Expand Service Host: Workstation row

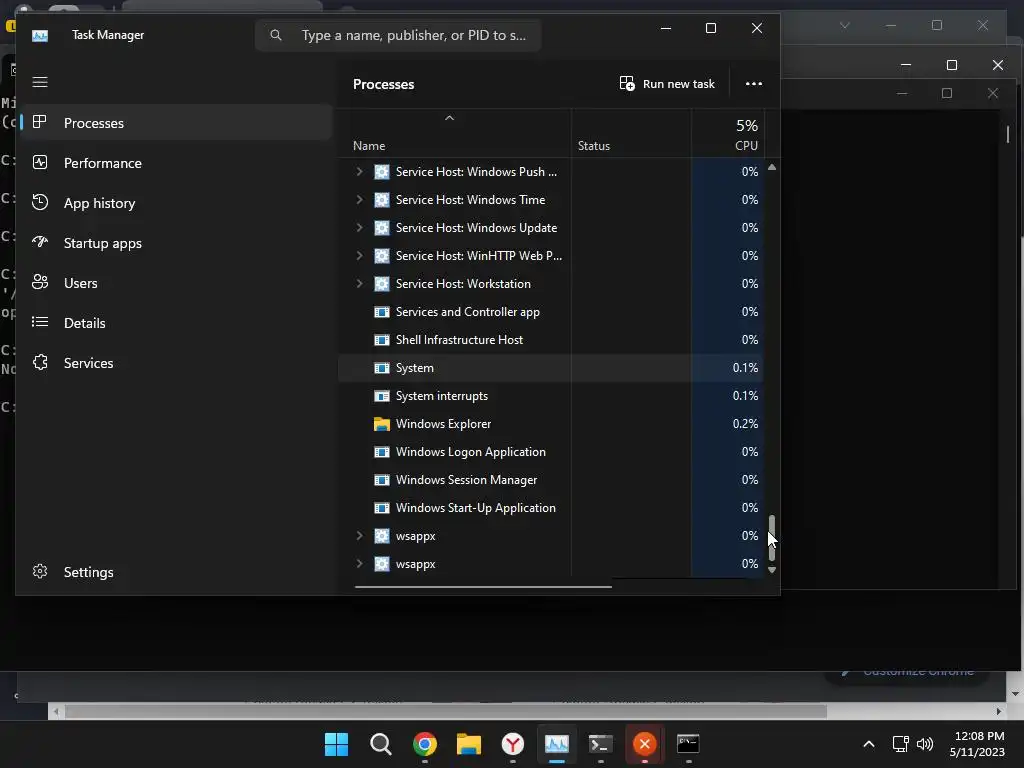click(x=359, y=283)
